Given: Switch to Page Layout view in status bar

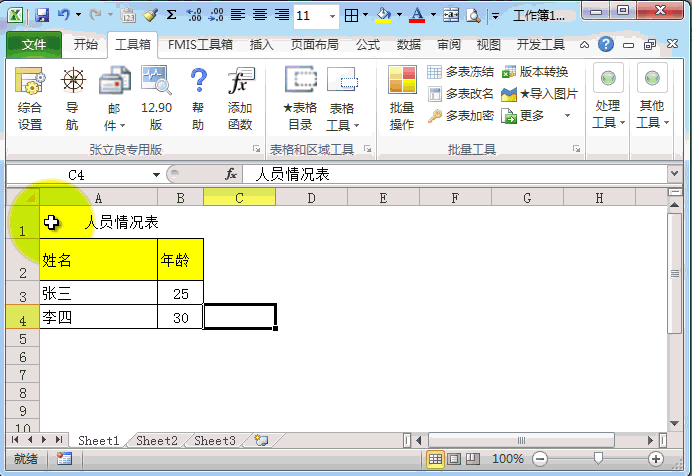Looking at the screenshot, I should click(x=456, y=459).
